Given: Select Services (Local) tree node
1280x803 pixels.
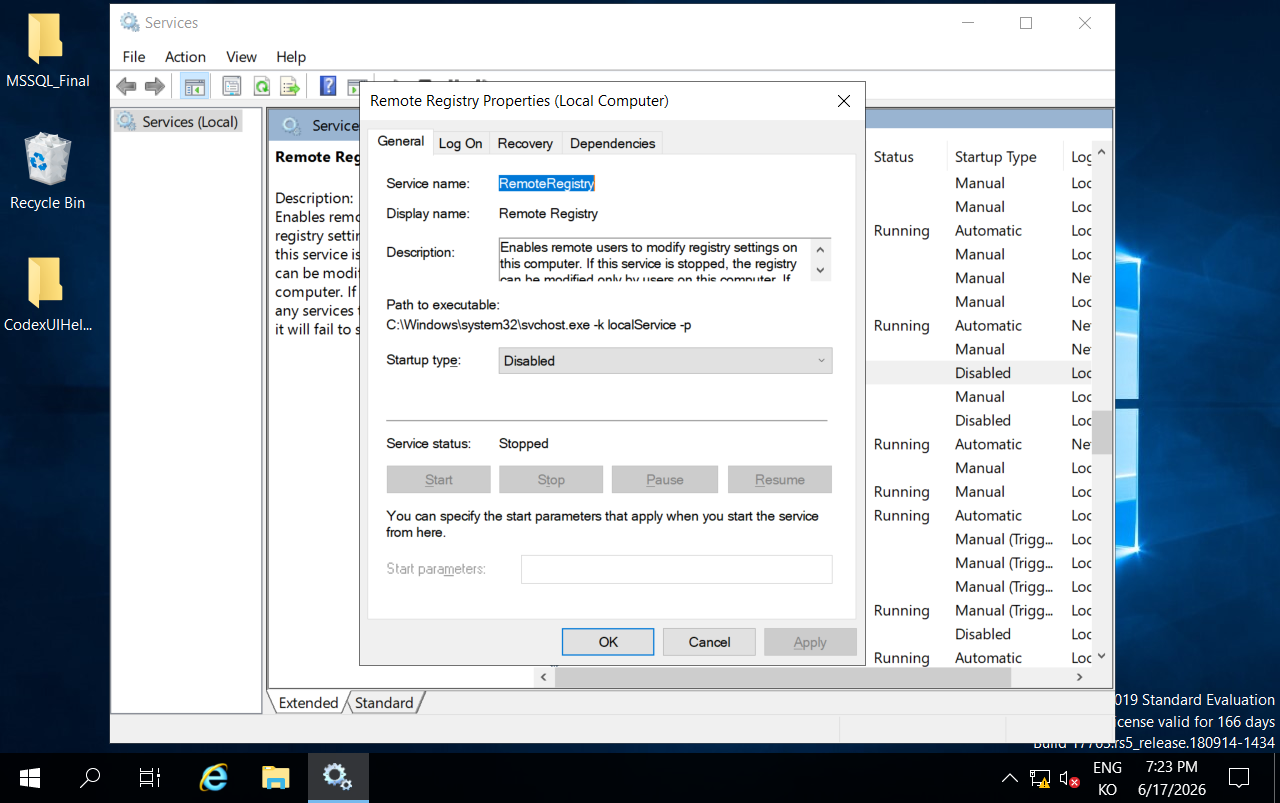Looking at the screenshot, I should pyautogui.click(x=179, y=122).
